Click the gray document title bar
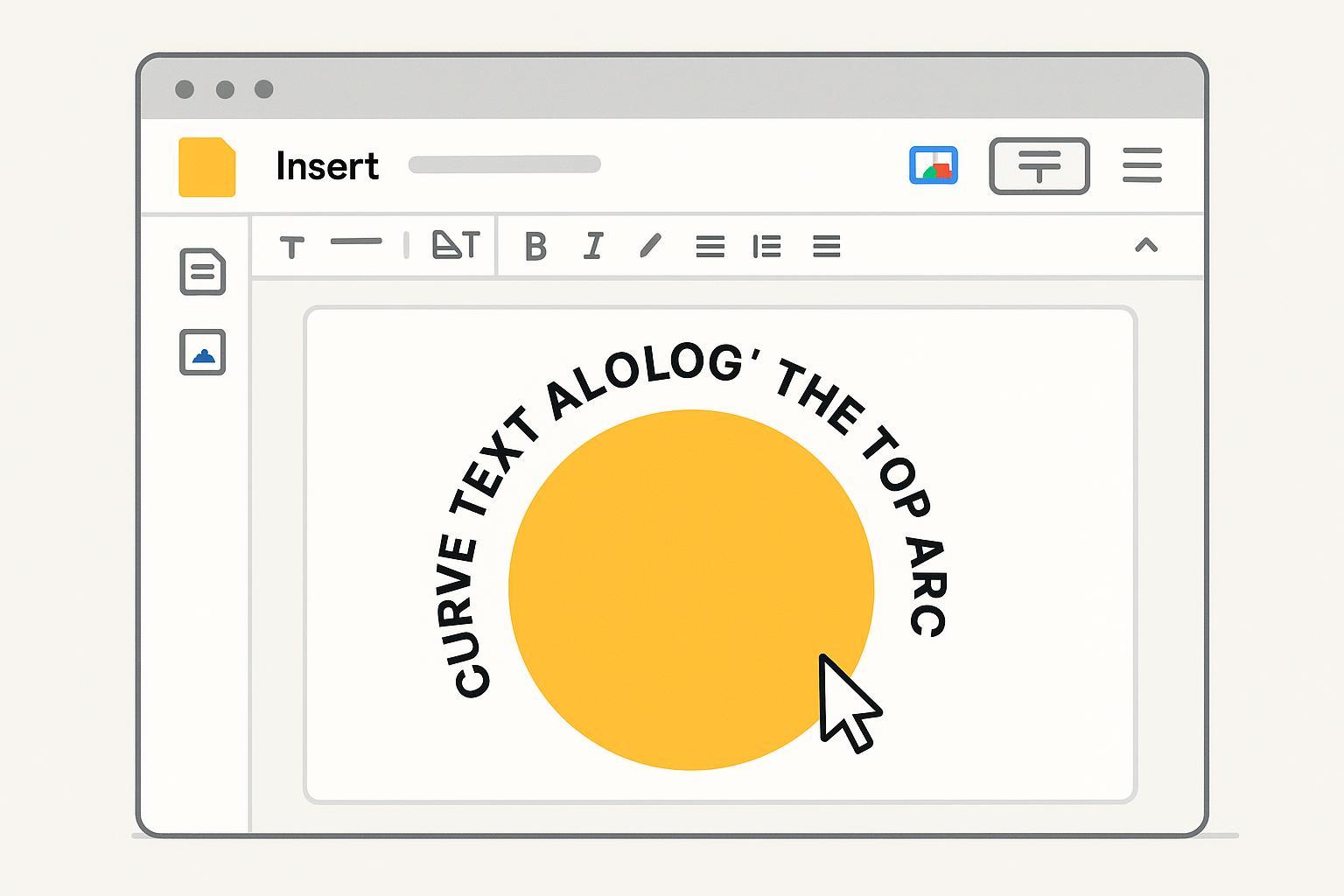1344x896 pixels. (504, 164)
